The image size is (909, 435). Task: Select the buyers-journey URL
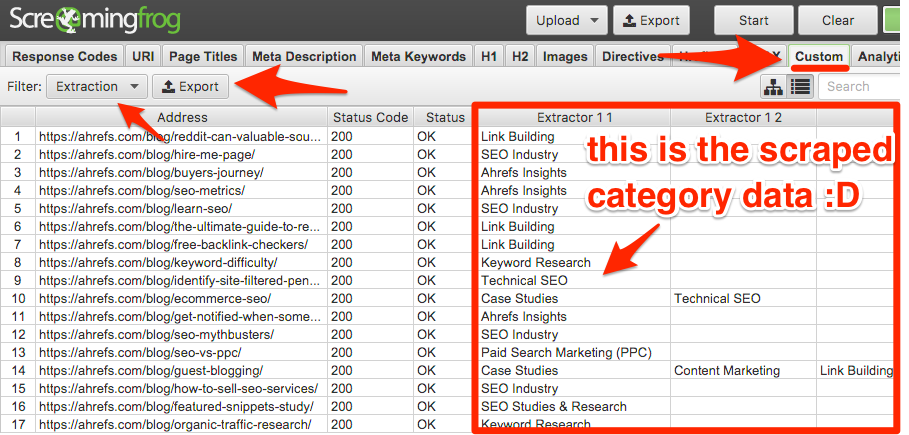[151, 173]
